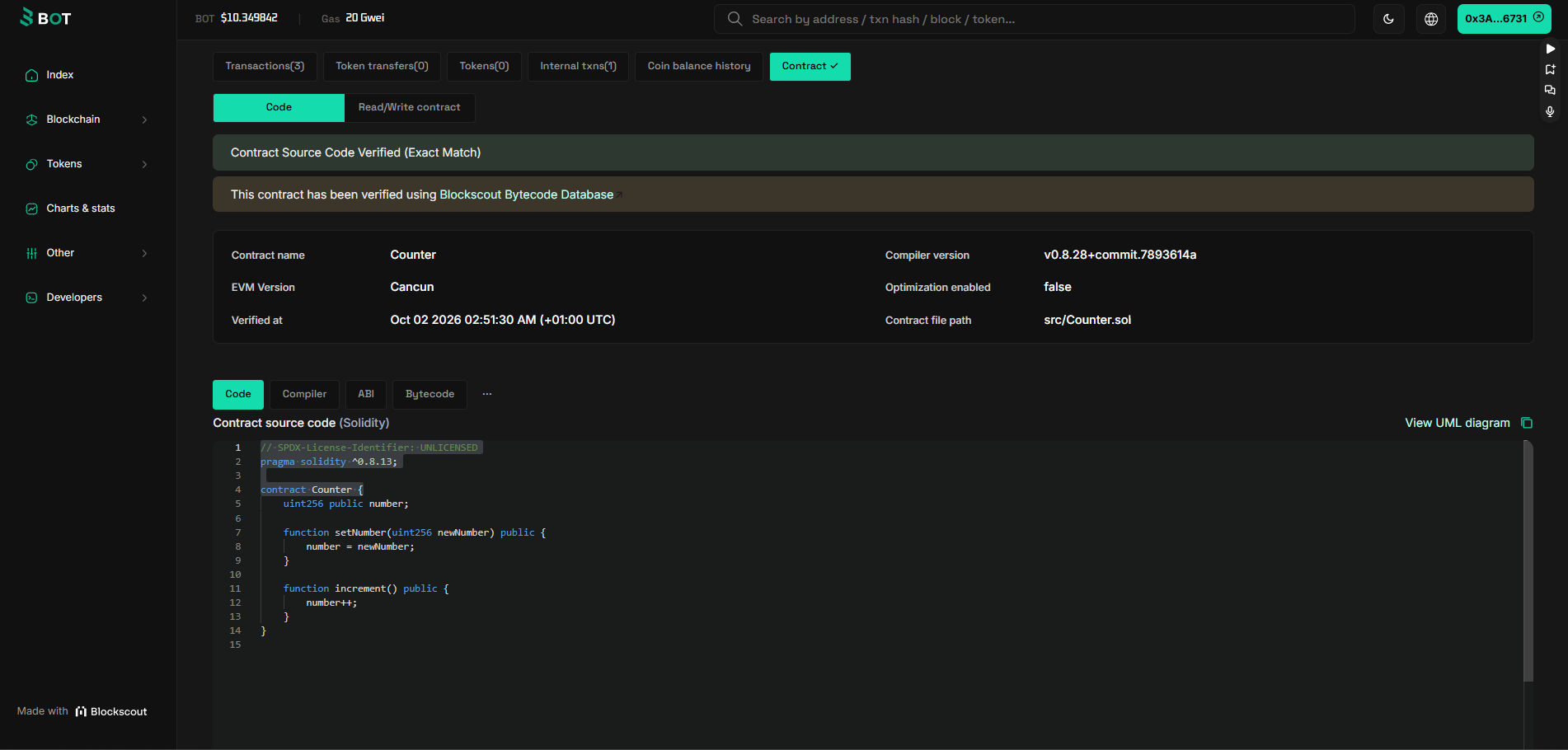Click the arrow icon in wallet button
1568x750 pixels.
pyautogui.click(x=1538, y=16)
